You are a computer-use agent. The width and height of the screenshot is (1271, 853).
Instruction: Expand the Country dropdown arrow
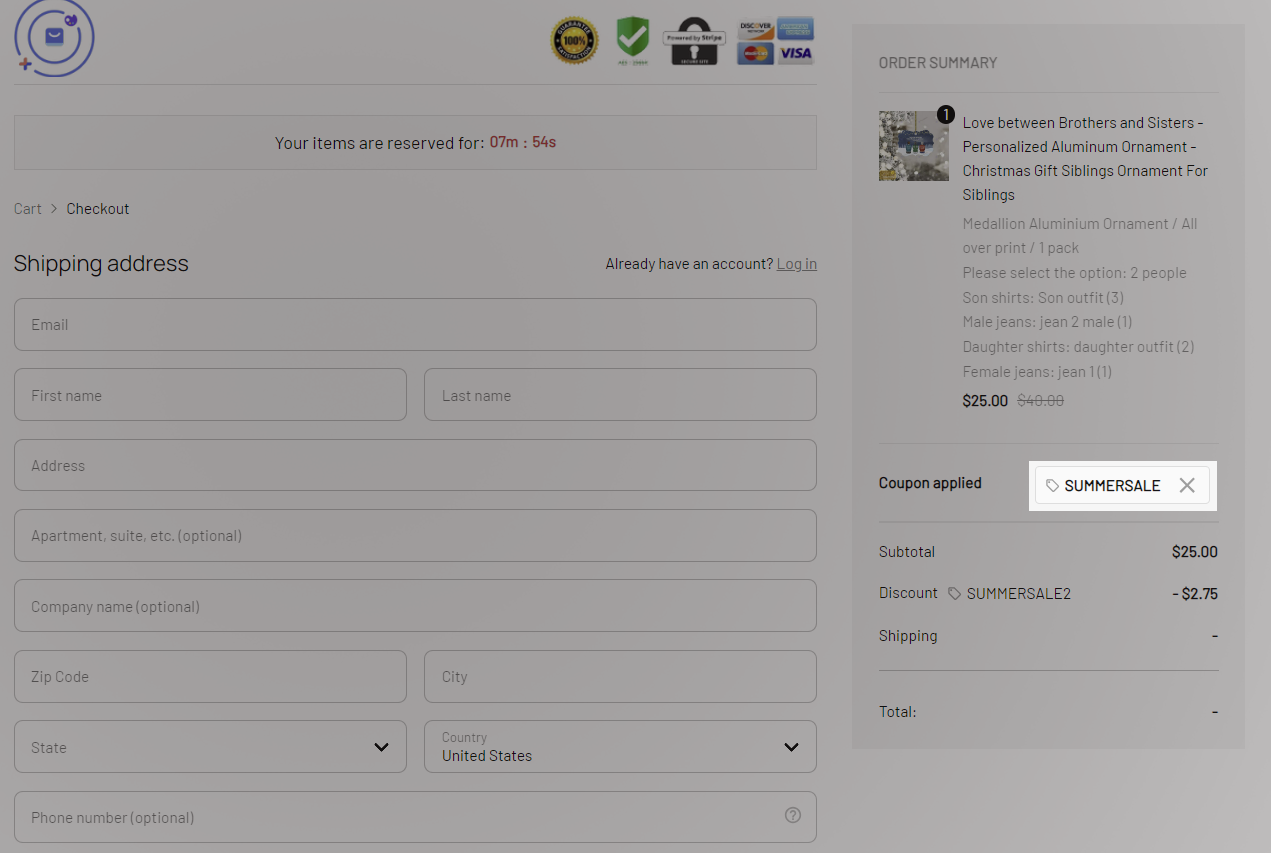point(791,747)
